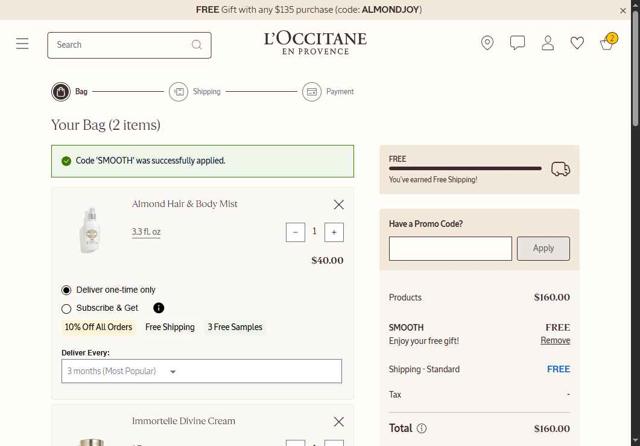
Task: Select Subscribe & Get option
Action: point(66,308)
